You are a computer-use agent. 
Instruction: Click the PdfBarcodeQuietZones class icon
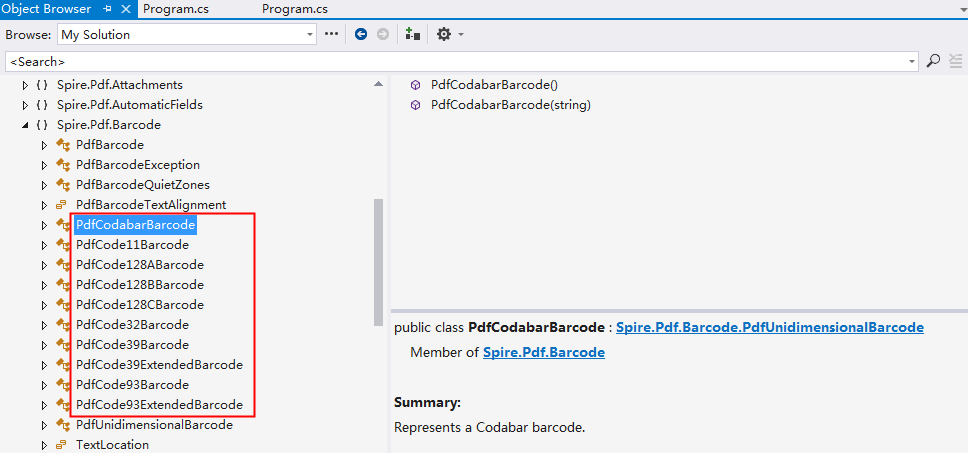click(62, 185)
